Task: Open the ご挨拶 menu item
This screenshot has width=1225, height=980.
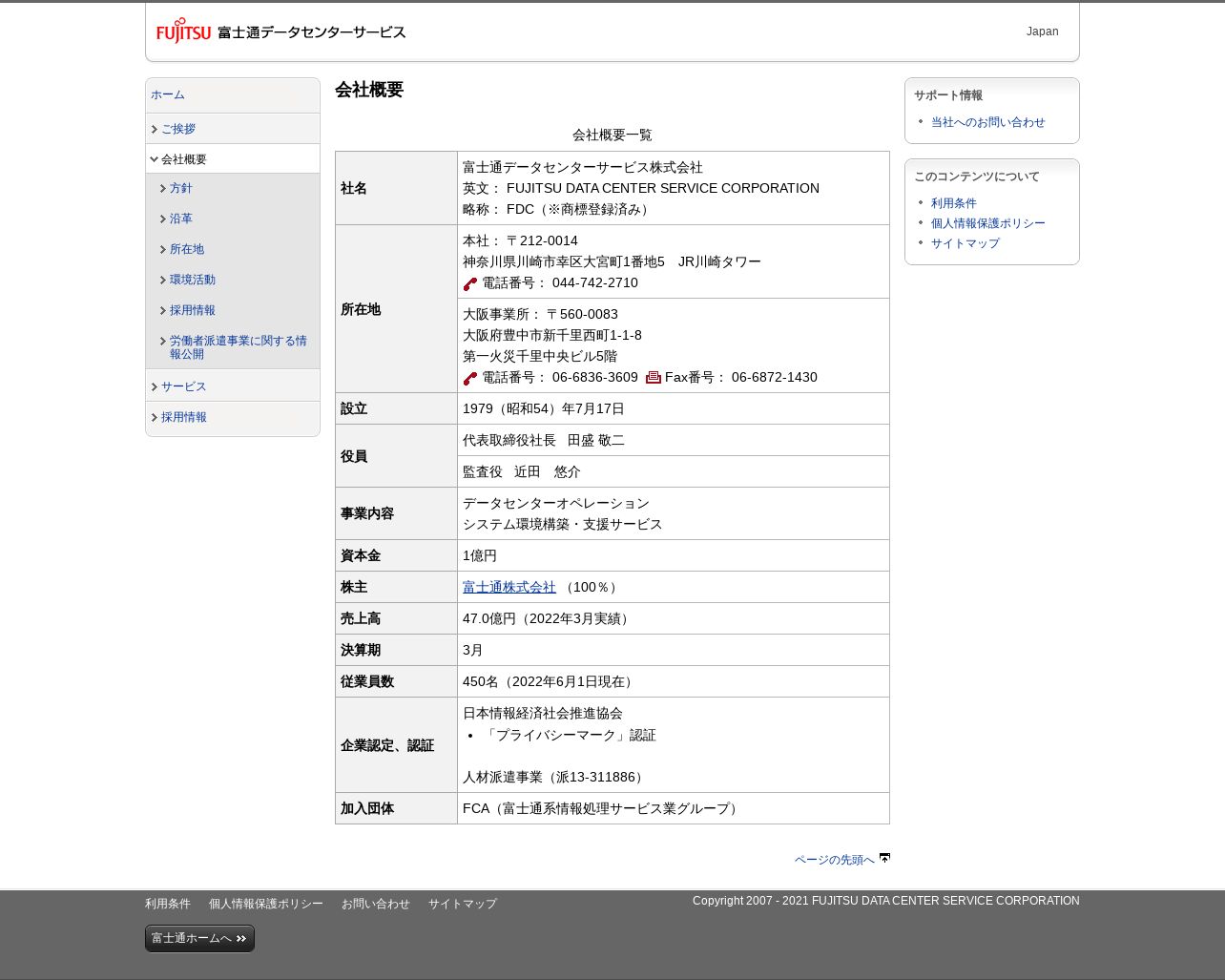Action: point(178,129)
